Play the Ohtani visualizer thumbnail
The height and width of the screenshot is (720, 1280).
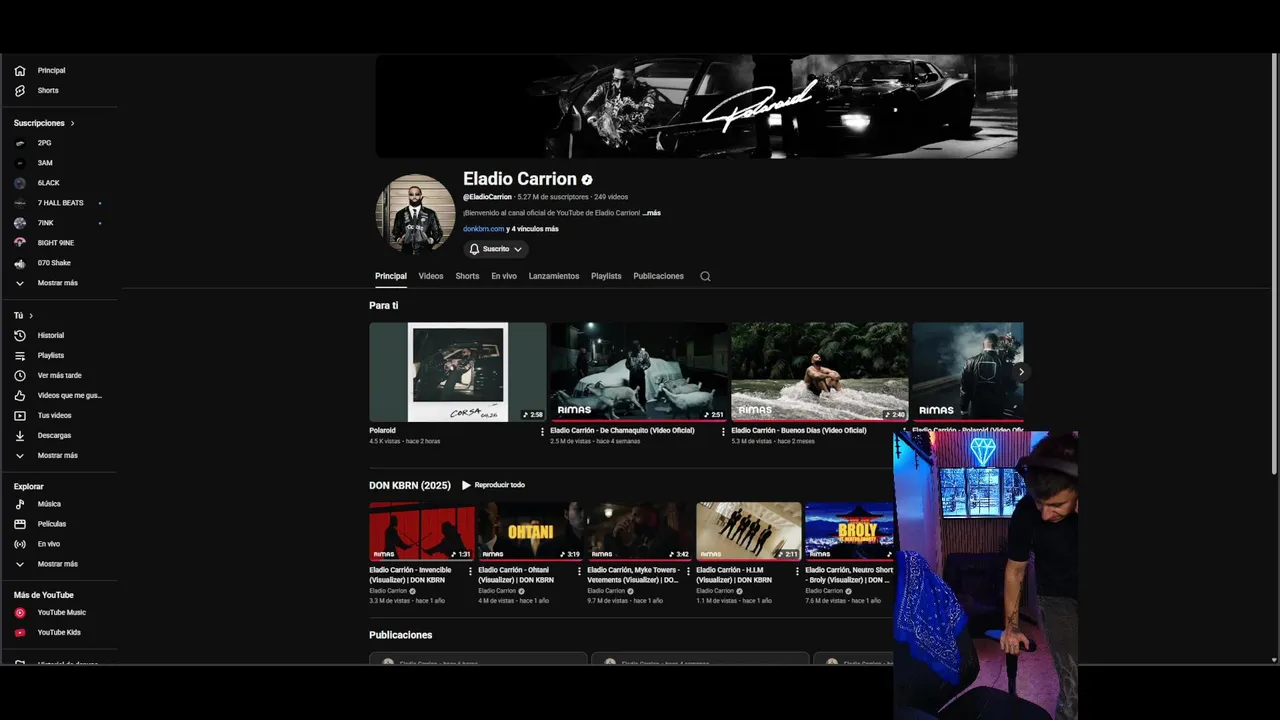(x=531, y=531)
